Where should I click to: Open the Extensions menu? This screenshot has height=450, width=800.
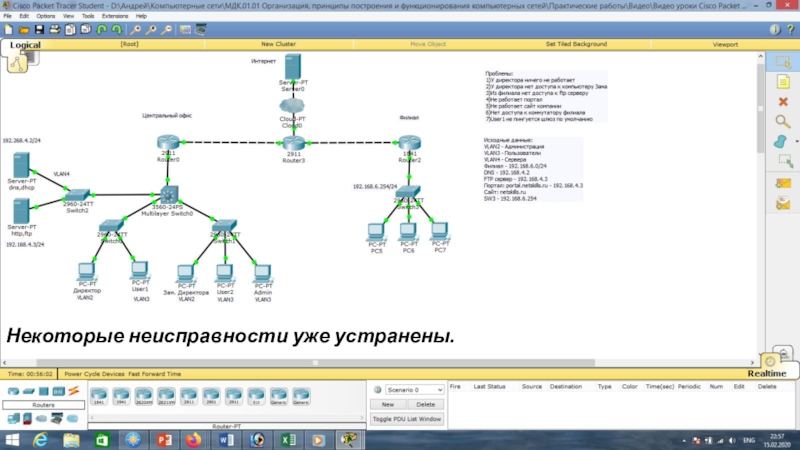tap(115, 16)
